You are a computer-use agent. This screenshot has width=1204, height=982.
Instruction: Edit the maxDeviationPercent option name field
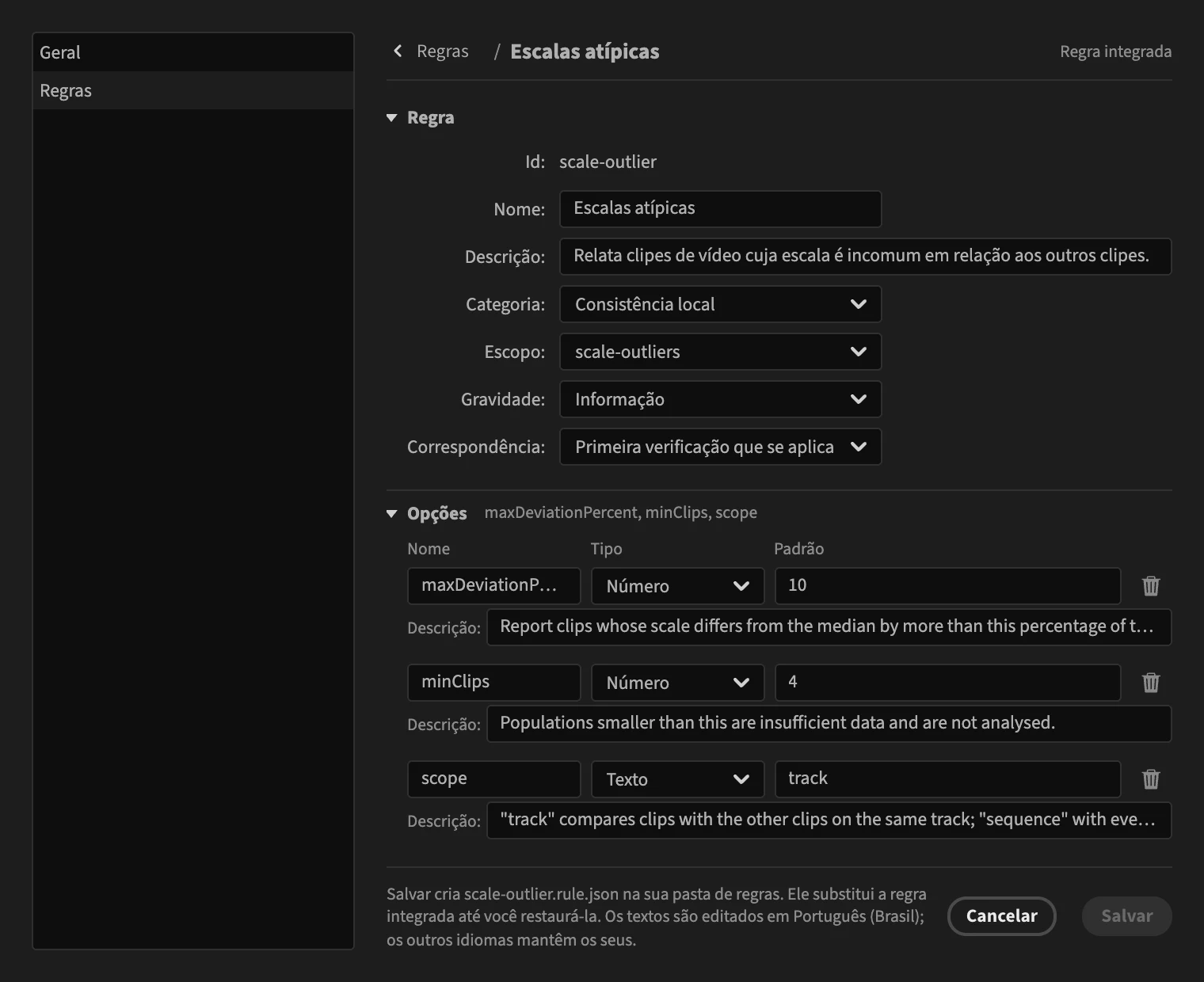click(x=493, y=586)
